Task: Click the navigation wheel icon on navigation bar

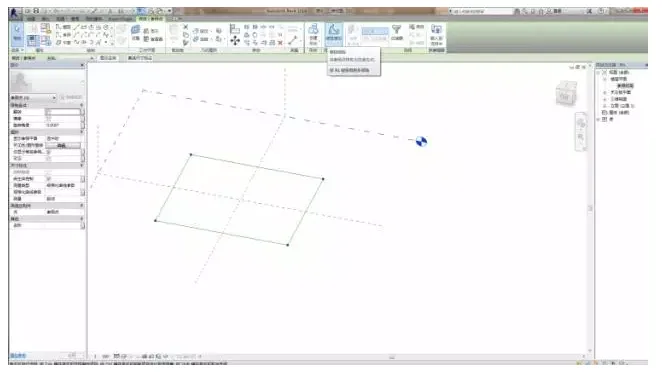Action: [581, 123]
